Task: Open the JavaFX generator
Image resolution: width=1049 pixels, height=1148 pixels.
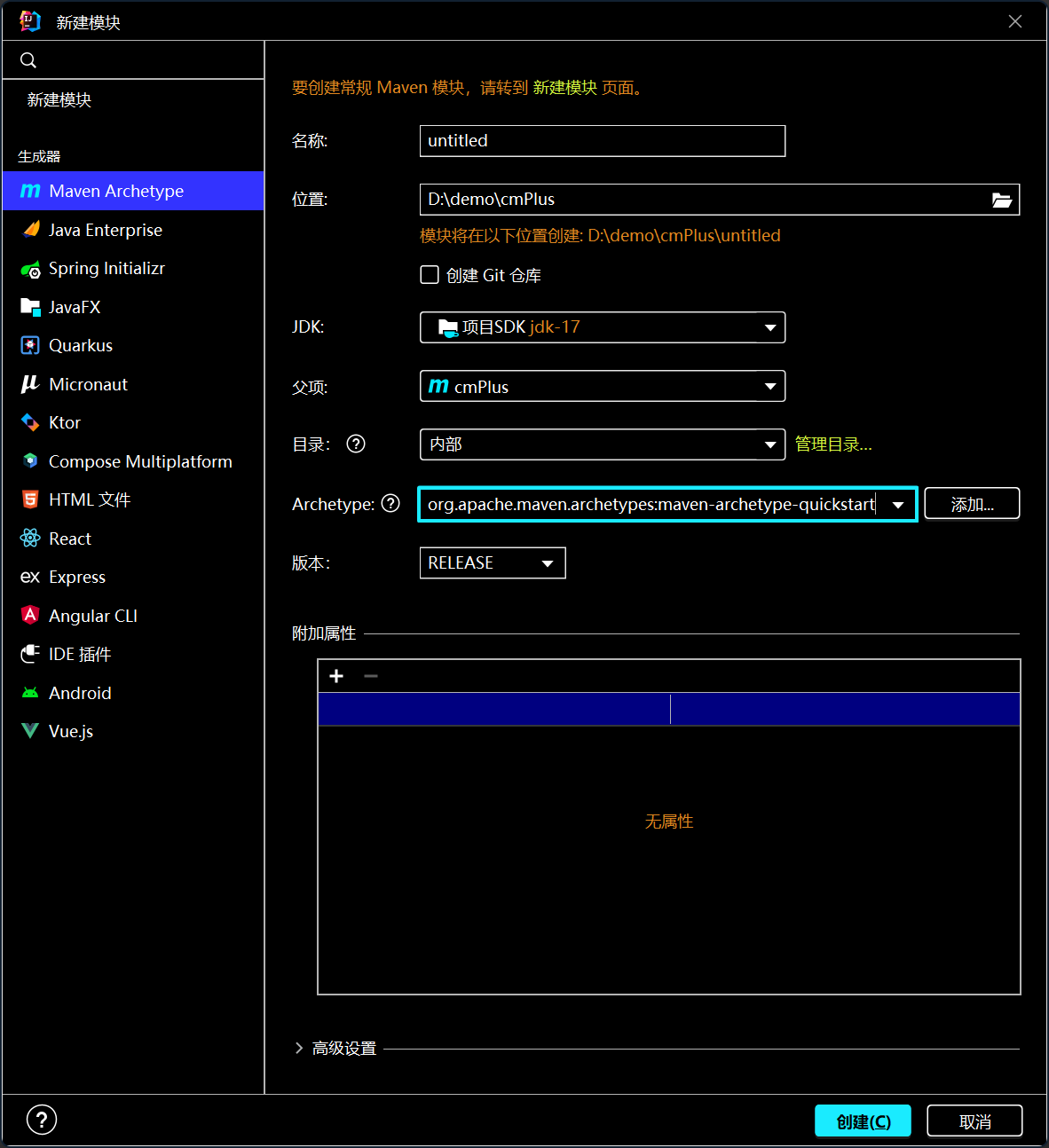Action: point(133,307)
